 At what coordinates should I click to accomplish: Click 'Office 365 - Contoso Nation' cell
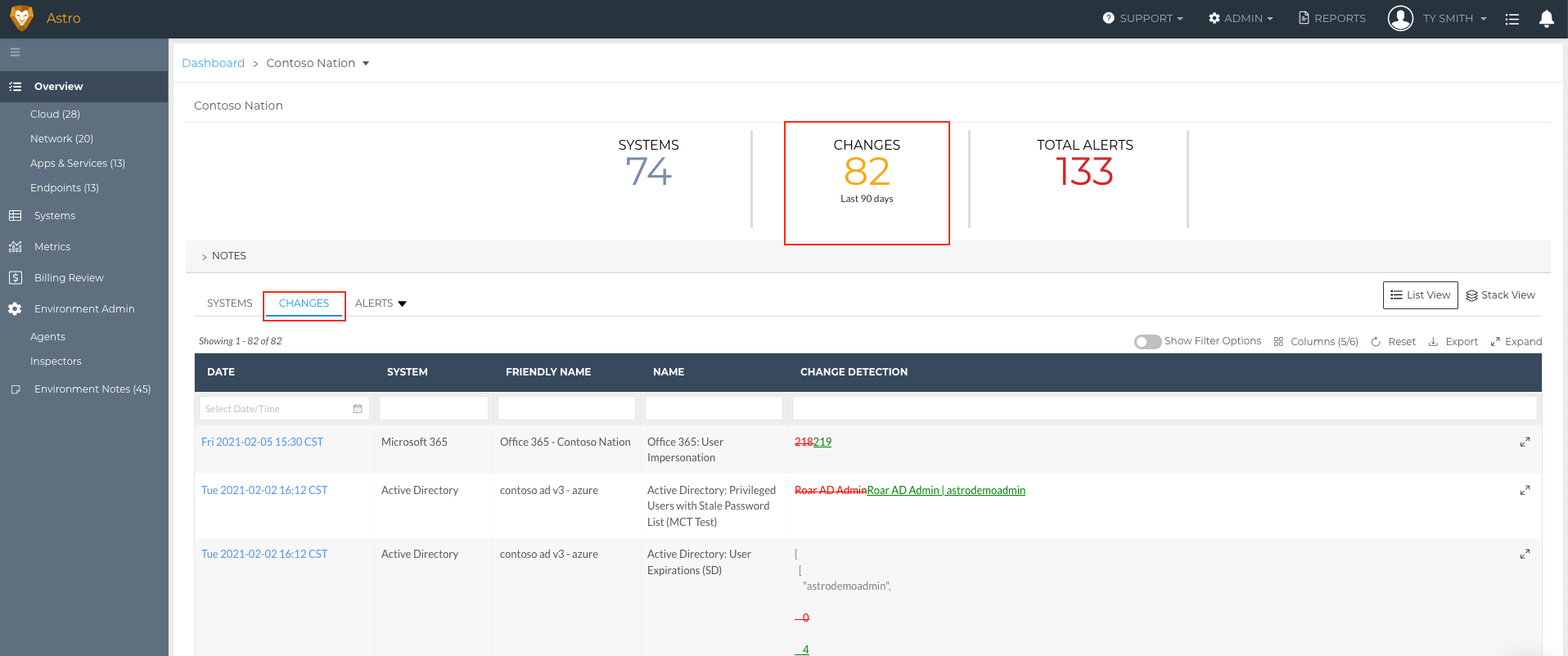pos(565,442)
